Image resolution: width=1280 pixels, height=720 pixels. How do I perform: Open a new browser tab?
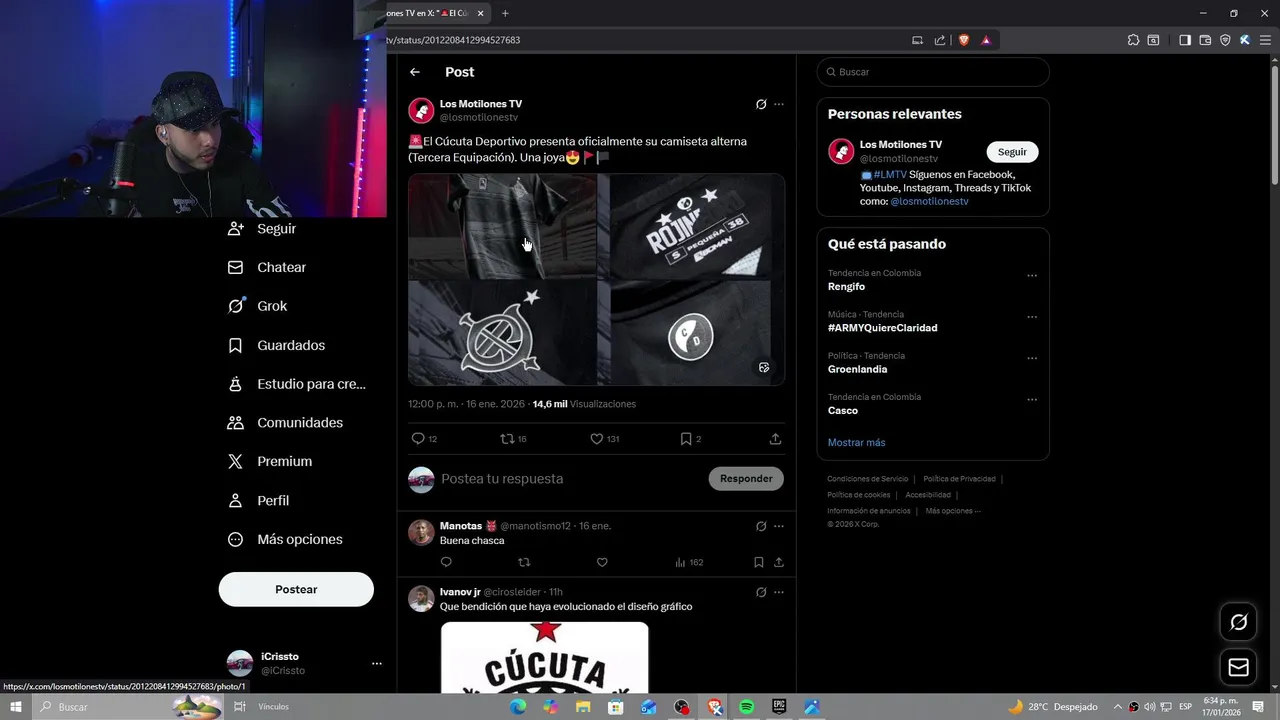point(505,13)
